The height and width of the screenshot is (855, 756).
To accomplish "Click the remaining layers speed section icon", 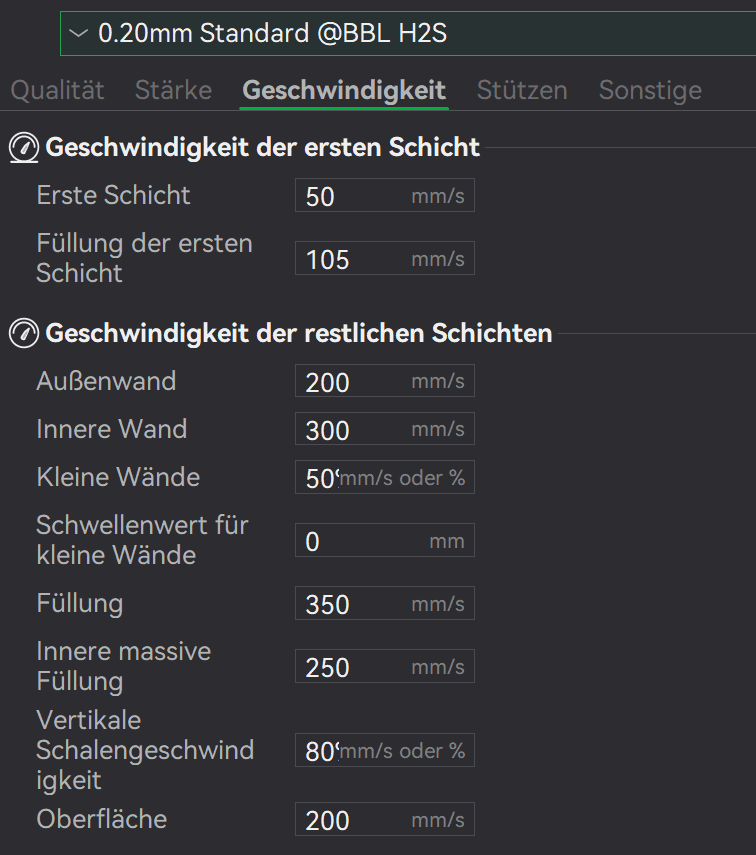I will click(x=23, y=333).
